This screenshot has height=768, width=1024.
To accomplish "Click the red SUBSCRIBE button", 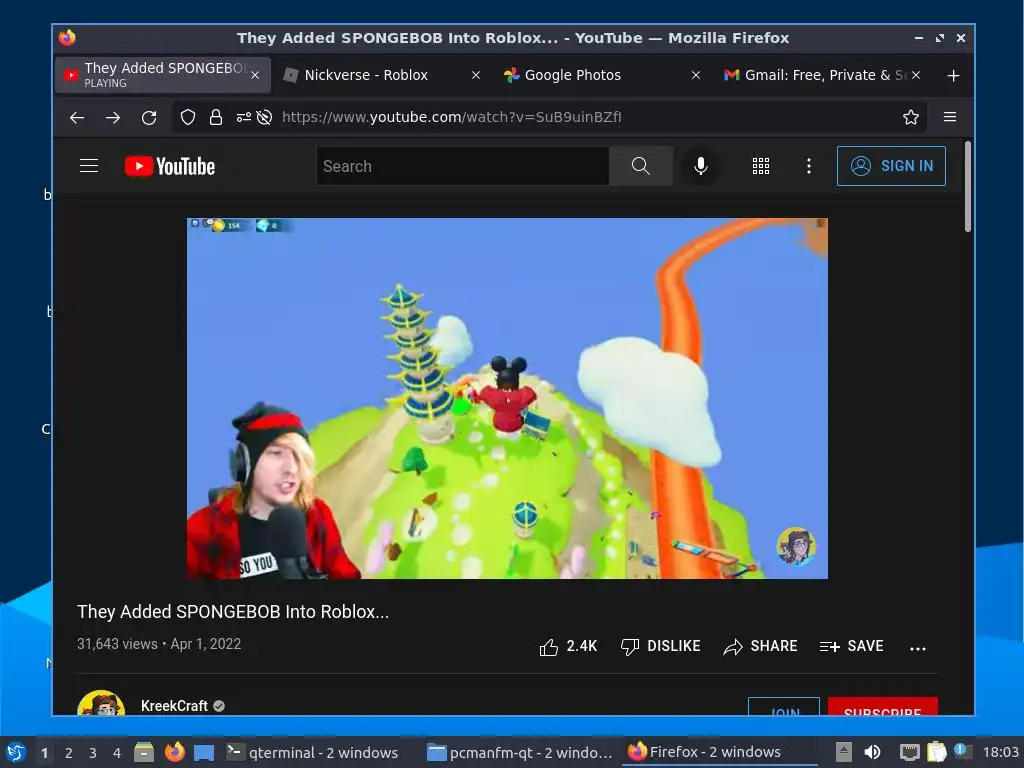I will point(882,707).
